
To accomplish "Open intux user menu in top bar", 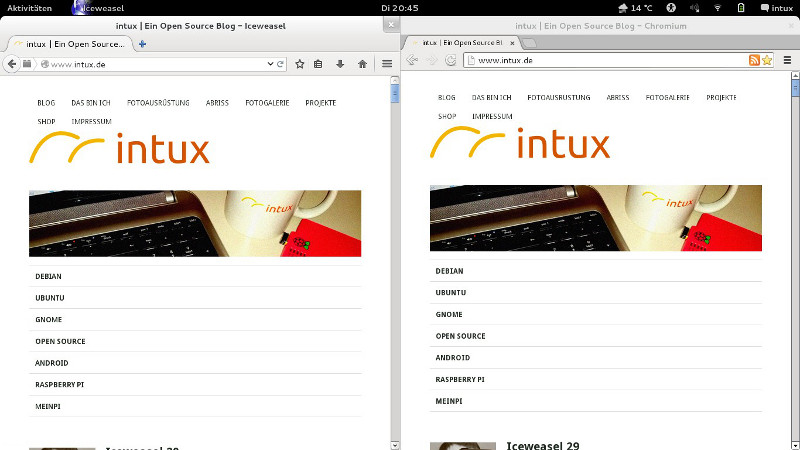I will pyautogui.click(x=777, y=8).
